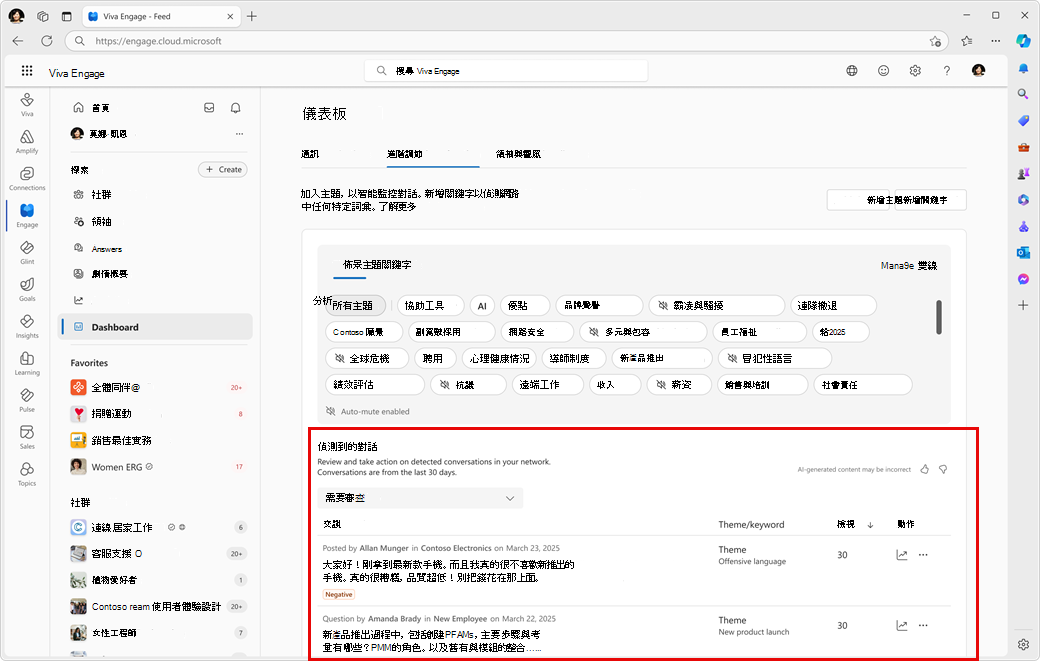The height and width of the screenshot is (661, 1040).
Task: Open Amplify in the left rail
Action: pos(27,141)
